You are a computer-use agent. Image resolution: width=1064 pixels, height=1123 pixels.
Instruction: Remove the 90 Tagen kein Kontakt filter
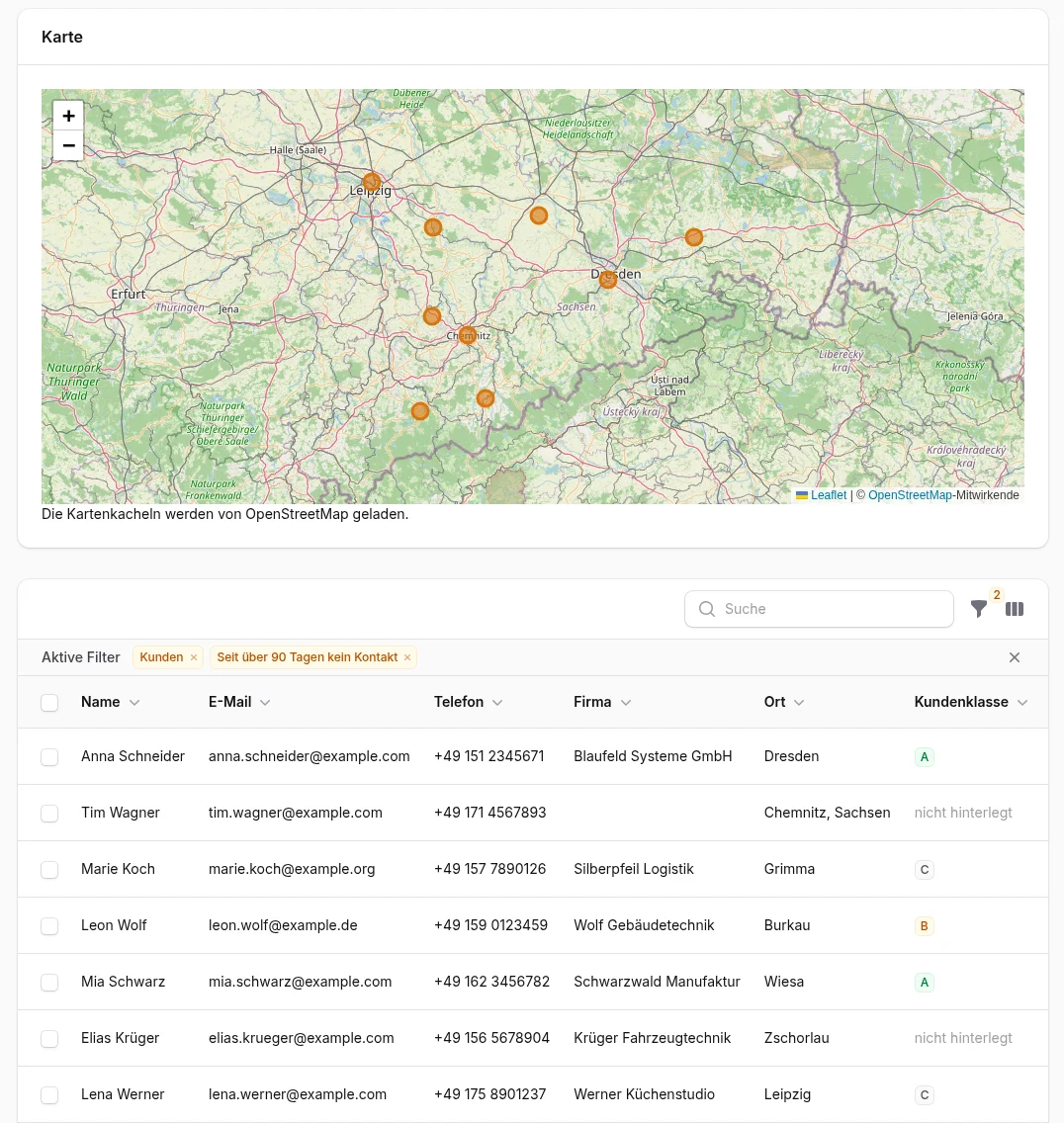click(x=407, y=657)
